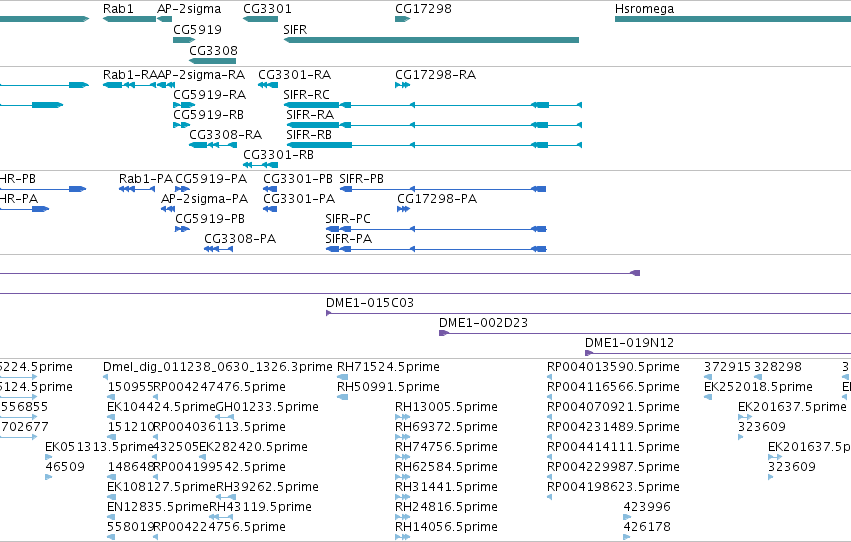Click the EK051313.5prime EST label
Viewport: 851px width, 542px height.
pos(99,447)
